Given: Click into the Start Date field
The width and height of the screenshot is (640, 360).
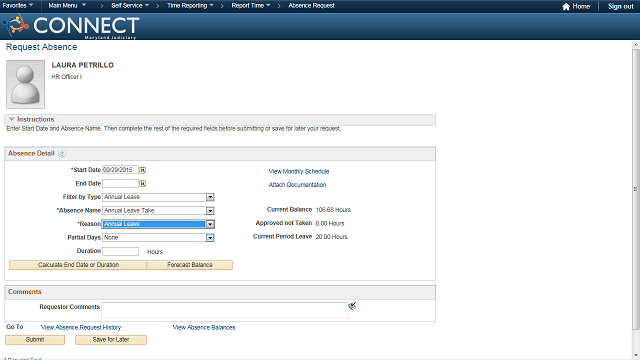Looking at the screenshot, I should 120,170.
